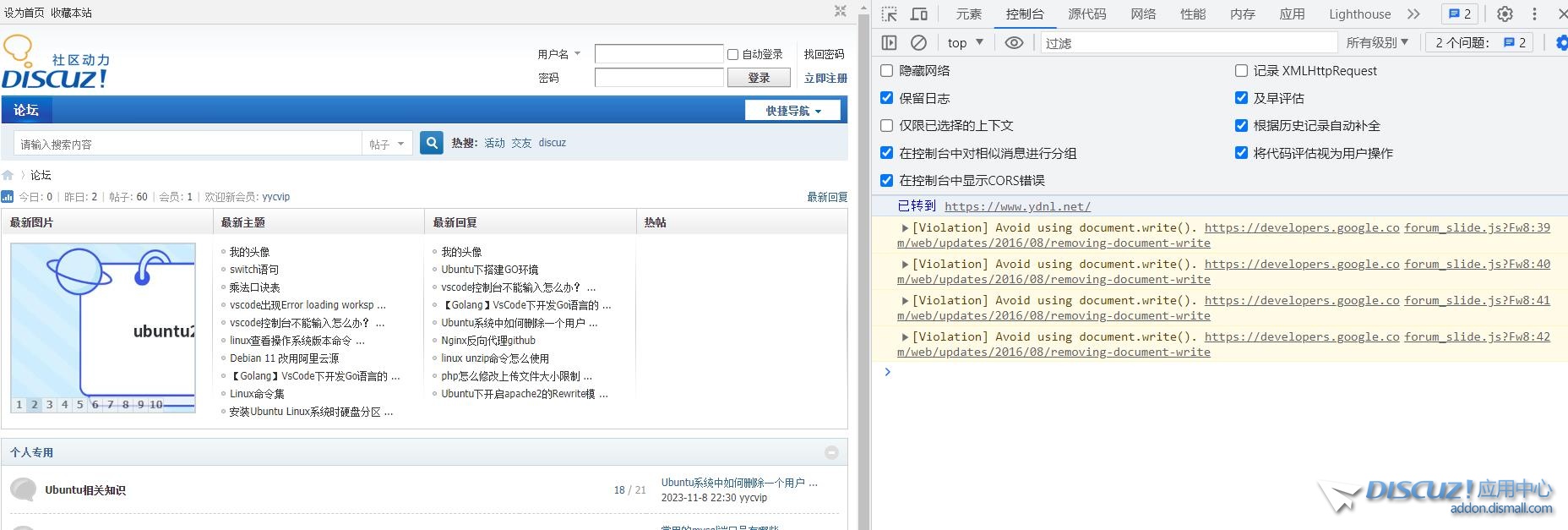
Task: Enable the 隐藏网络 checkbox
Action: [886, 71]
